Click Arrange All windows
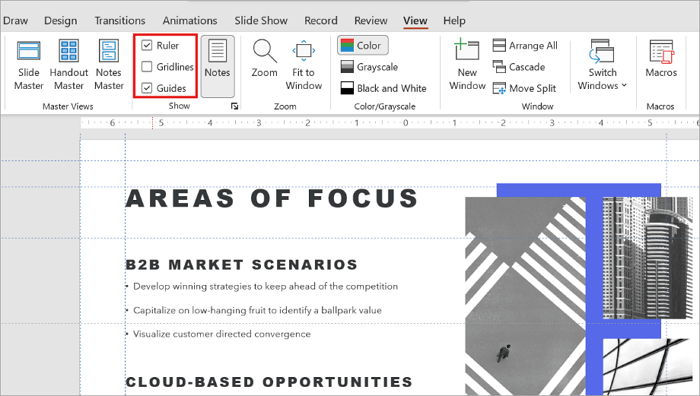700x396 pixels. pos(525,46)
